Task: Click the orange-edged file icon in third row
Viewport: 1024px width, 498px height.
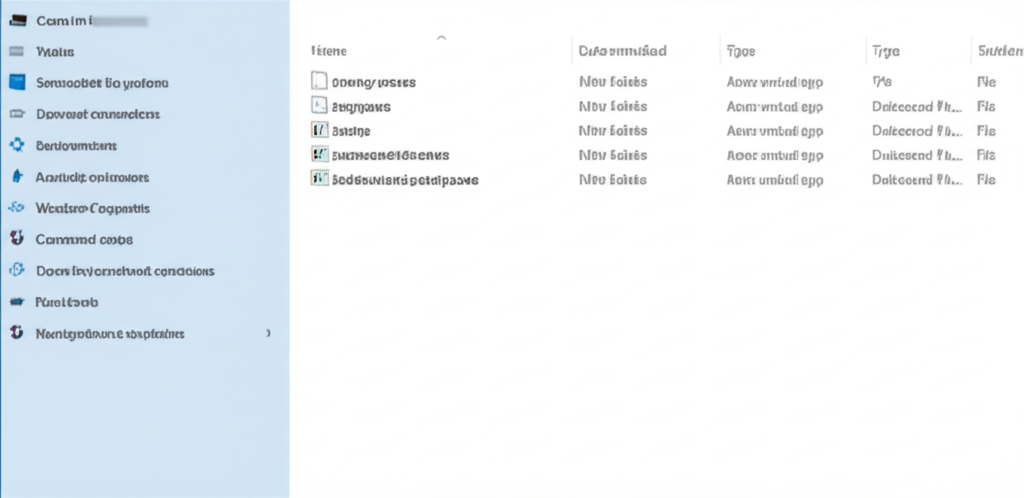Action: [x=319, y=130]
